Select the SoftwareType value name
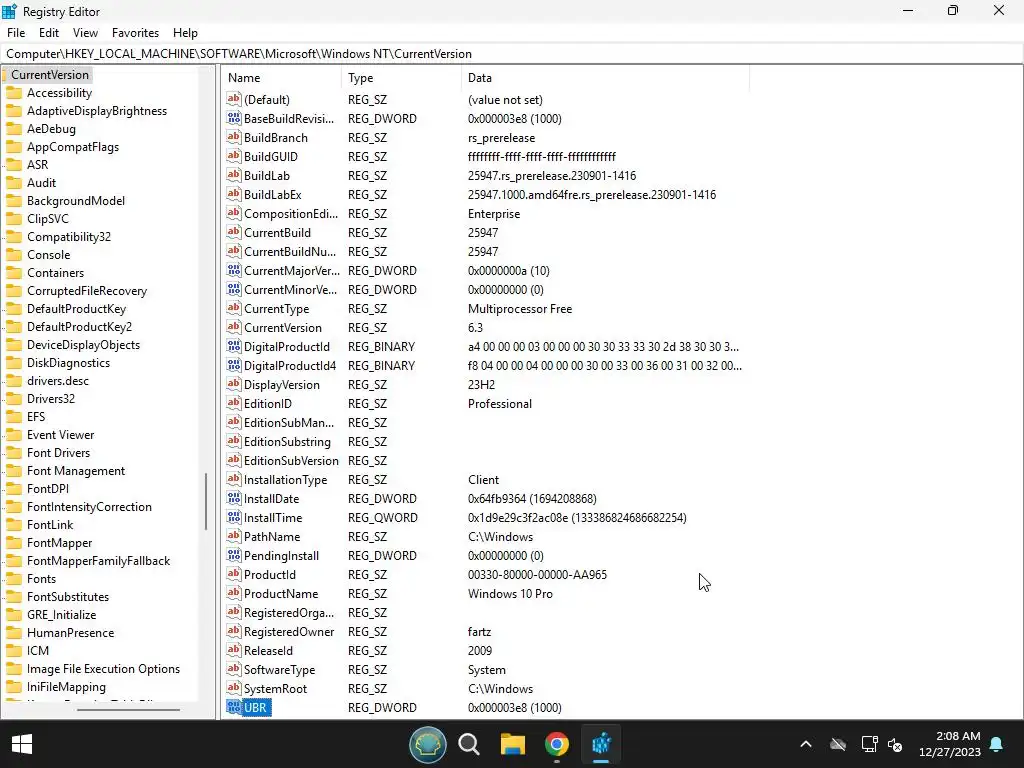The image size is (1024, 768). pyautogui.click(x=279, y=670)
